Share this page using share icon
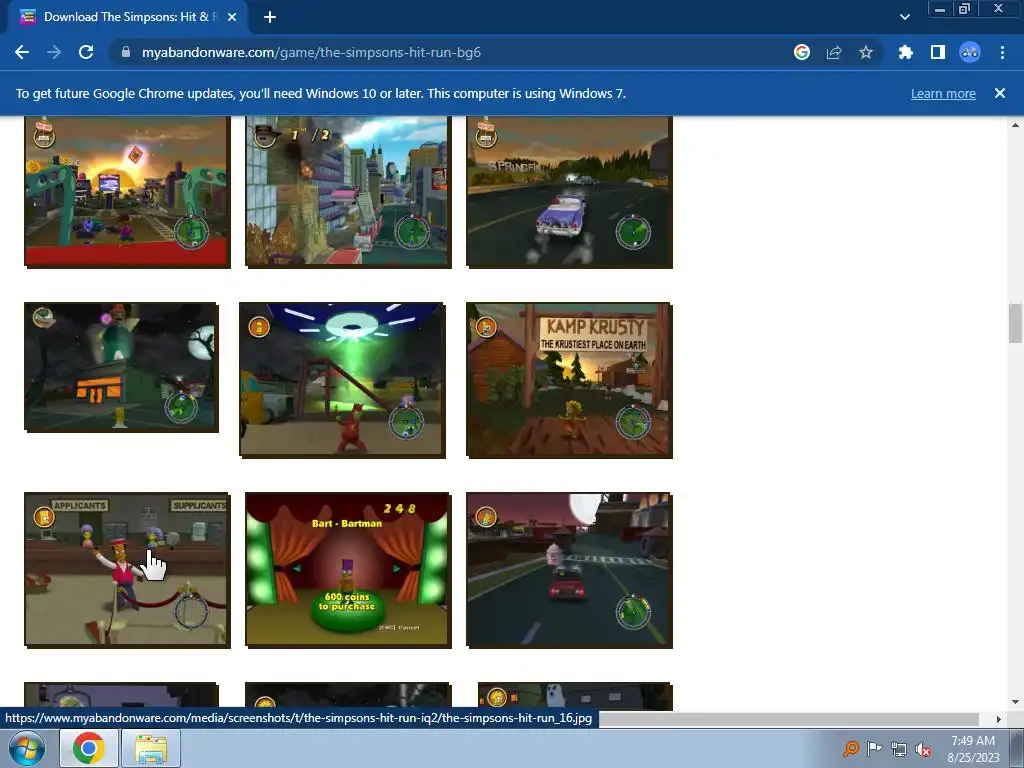Image resolution: width=1024 pixels, height=768 pixels. (x=834, y=52)
